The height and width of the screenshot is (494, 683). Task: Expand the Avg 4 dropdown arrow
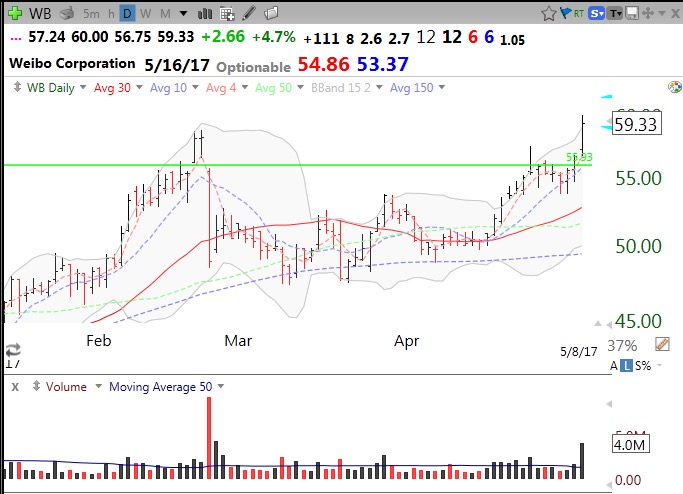[x=245, y=87]
